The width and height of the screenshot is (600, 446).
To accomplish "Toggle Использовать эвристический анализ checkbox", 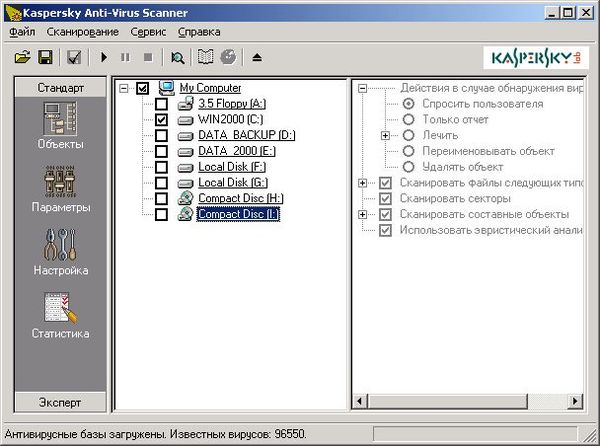I will coord(385,230).
